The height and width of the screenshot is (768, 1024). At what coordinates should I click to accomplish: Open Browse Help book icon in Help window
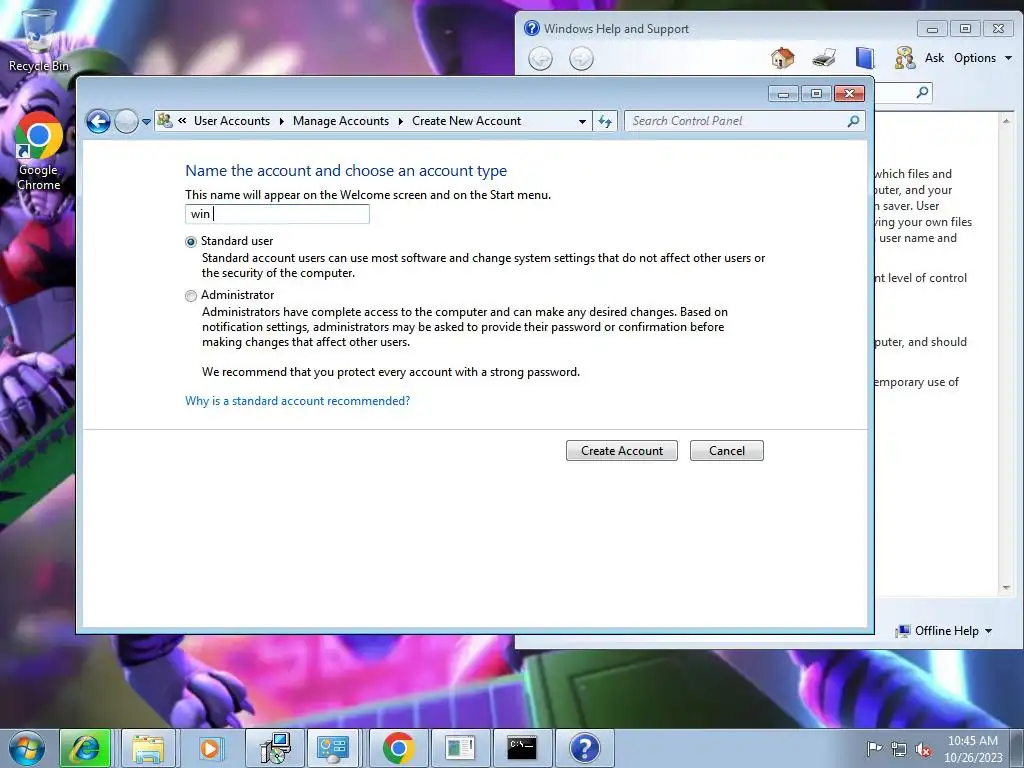(865, 58)
